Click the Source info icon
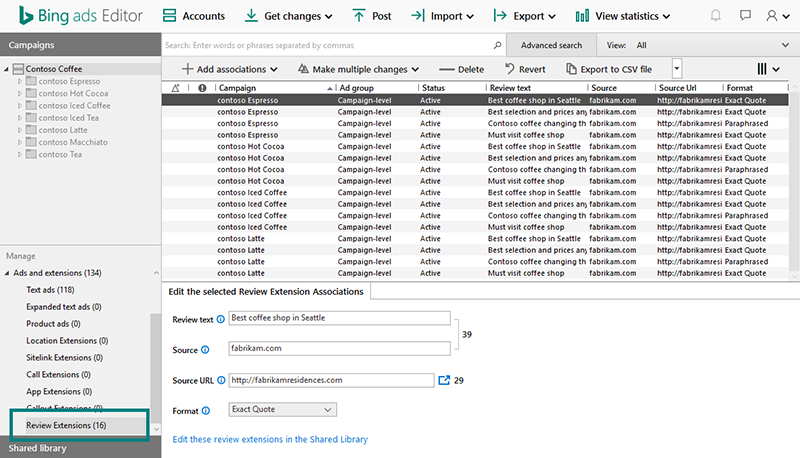 (x=205, y=350)
